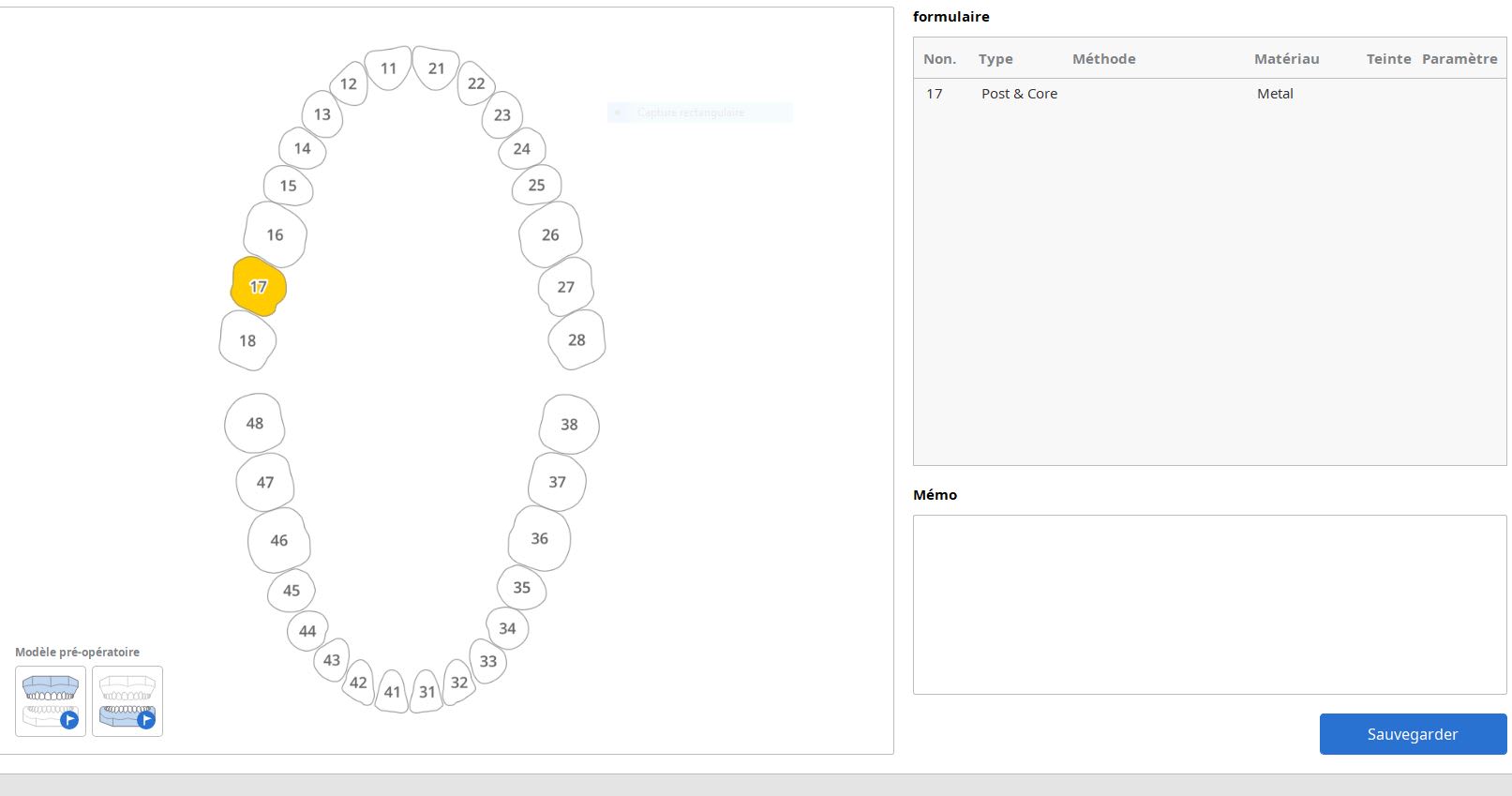Viewport: 1512px width, 796px height.
Task: Toggle tooth 18 selection
Action: pyautogui.click(x=247, y=340)
